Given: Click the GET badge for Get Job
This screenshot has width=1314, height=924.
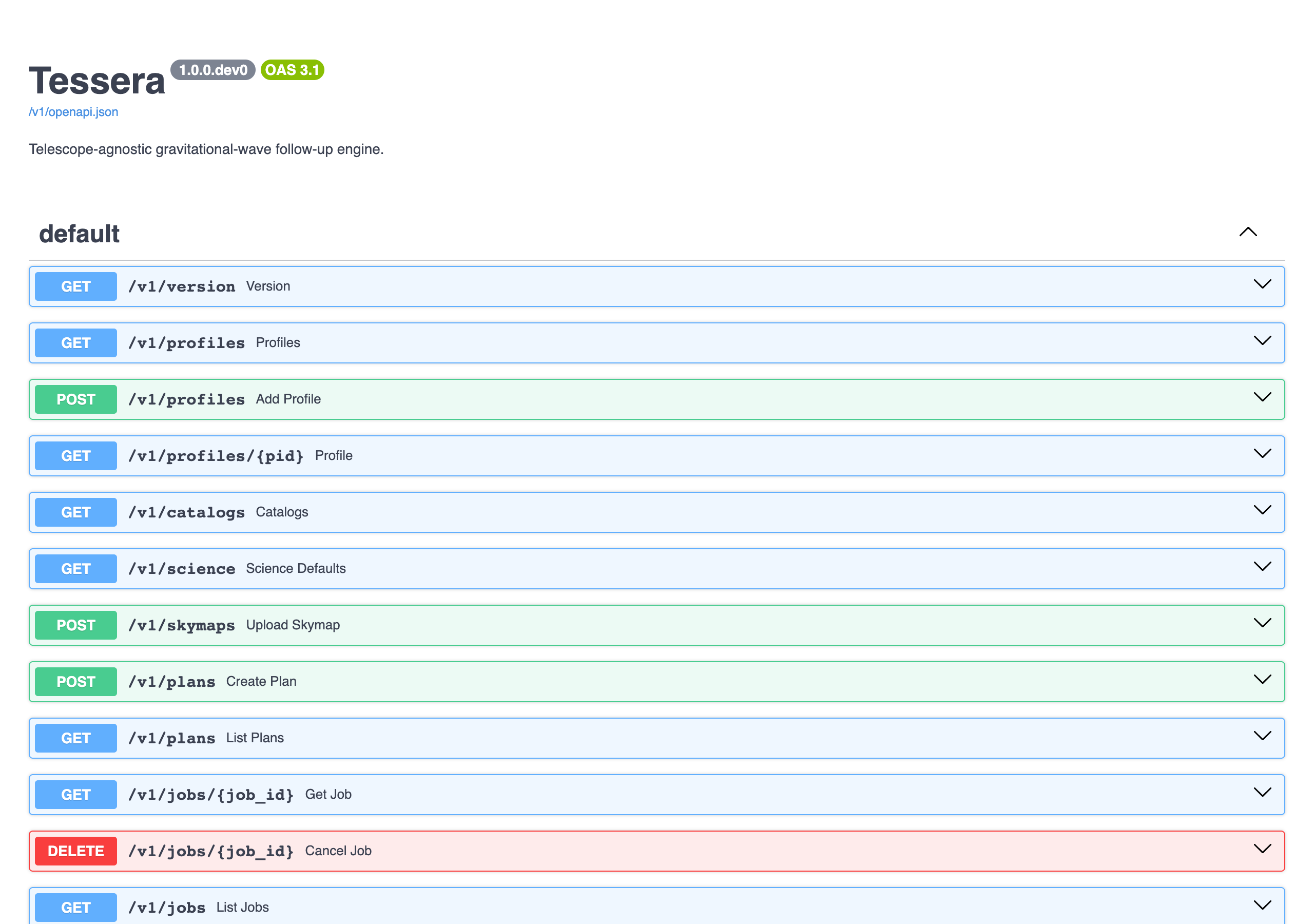Looking at the screenshot, I should click(75, 795).
